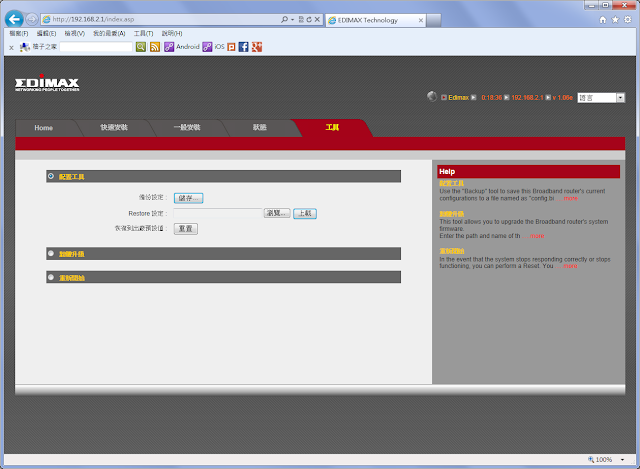Select the 重新開始 radio button
This screenshot has width=640, height=469.
(51, 277)
